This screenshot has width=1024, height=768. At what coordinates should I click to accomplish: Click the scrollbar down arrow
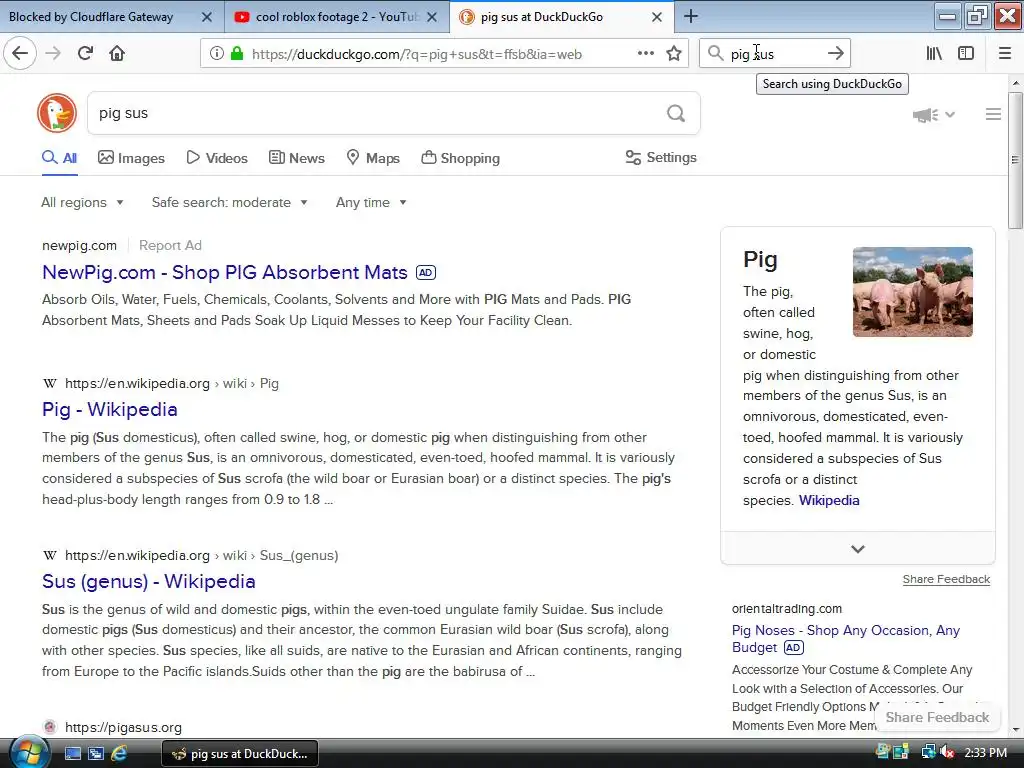[1015, 730]
